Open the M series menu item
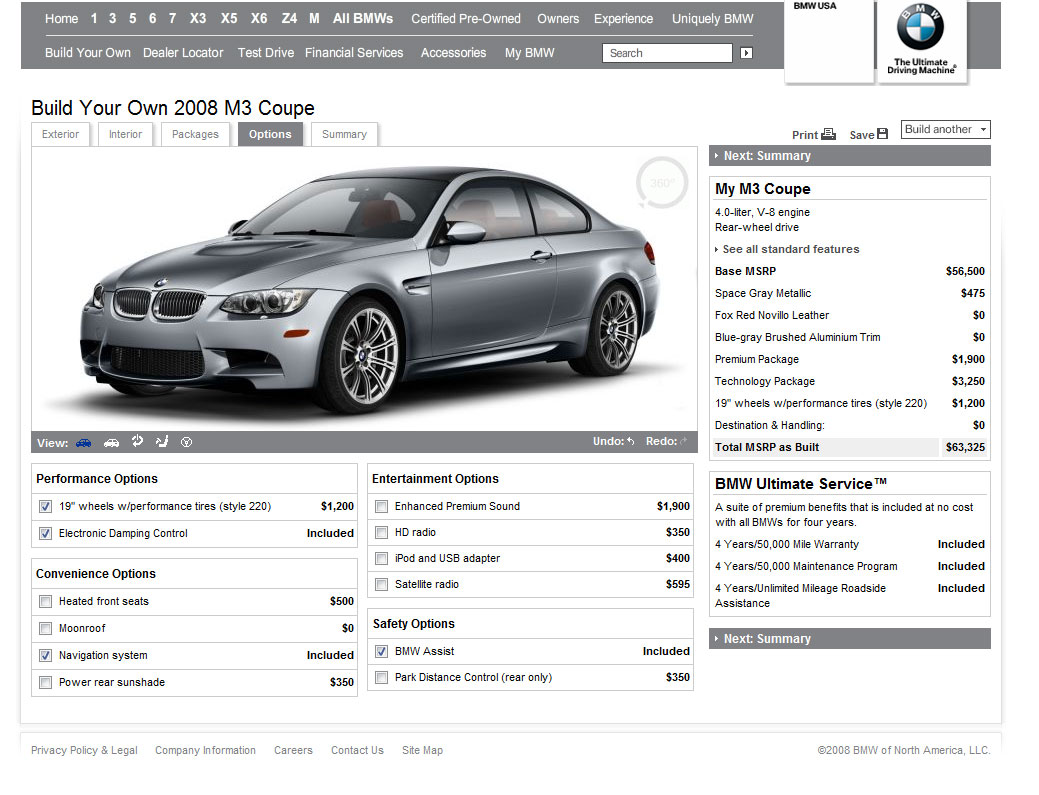 [314, 19]
